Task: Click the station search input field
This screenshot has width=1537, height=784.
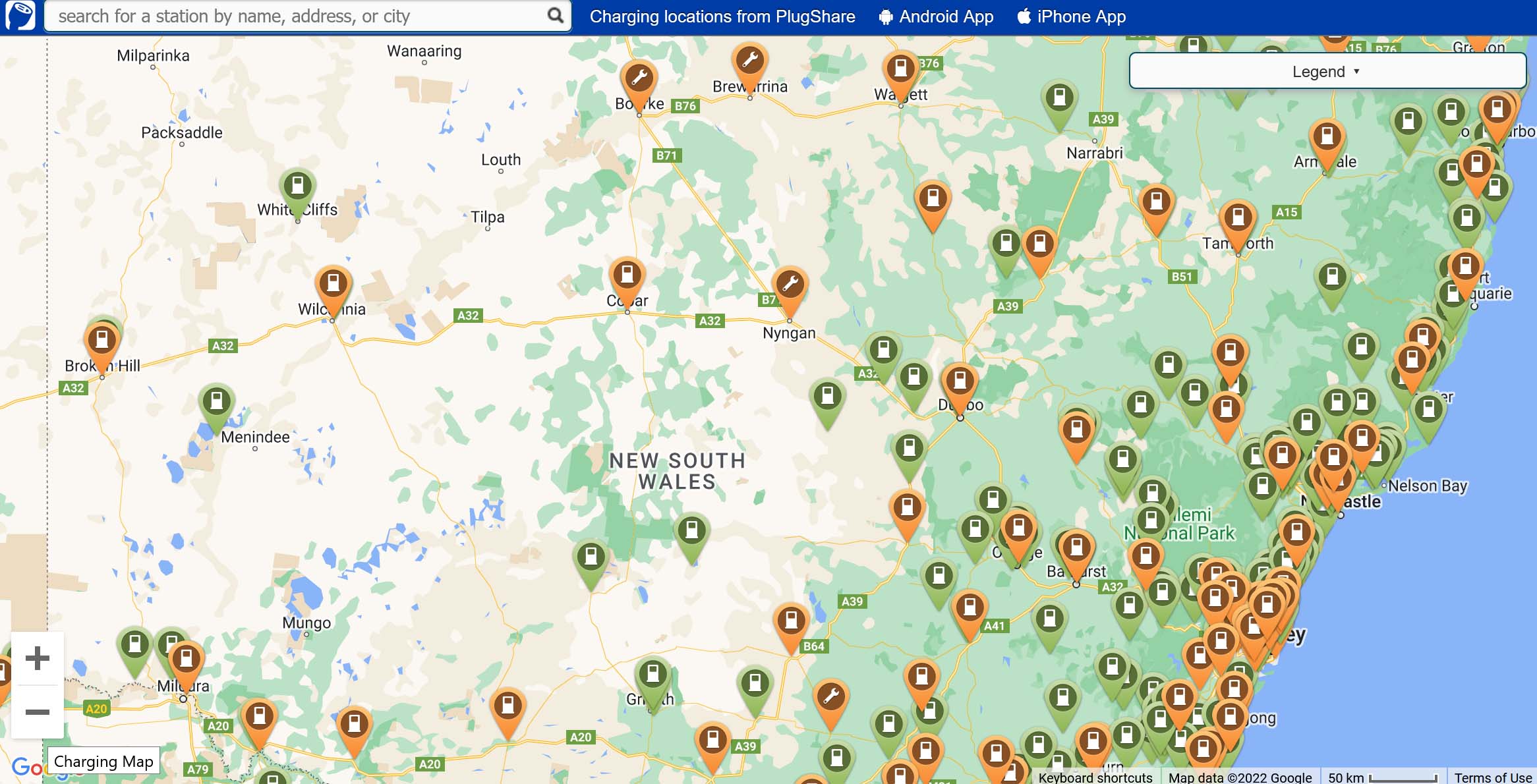Action: 297,16
